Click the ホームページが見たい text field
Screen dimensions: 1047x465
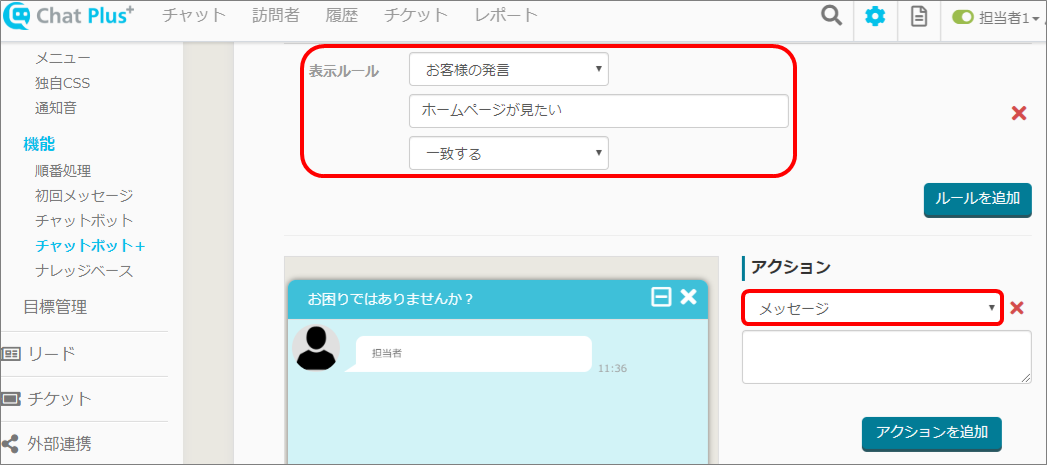[599, 111]
